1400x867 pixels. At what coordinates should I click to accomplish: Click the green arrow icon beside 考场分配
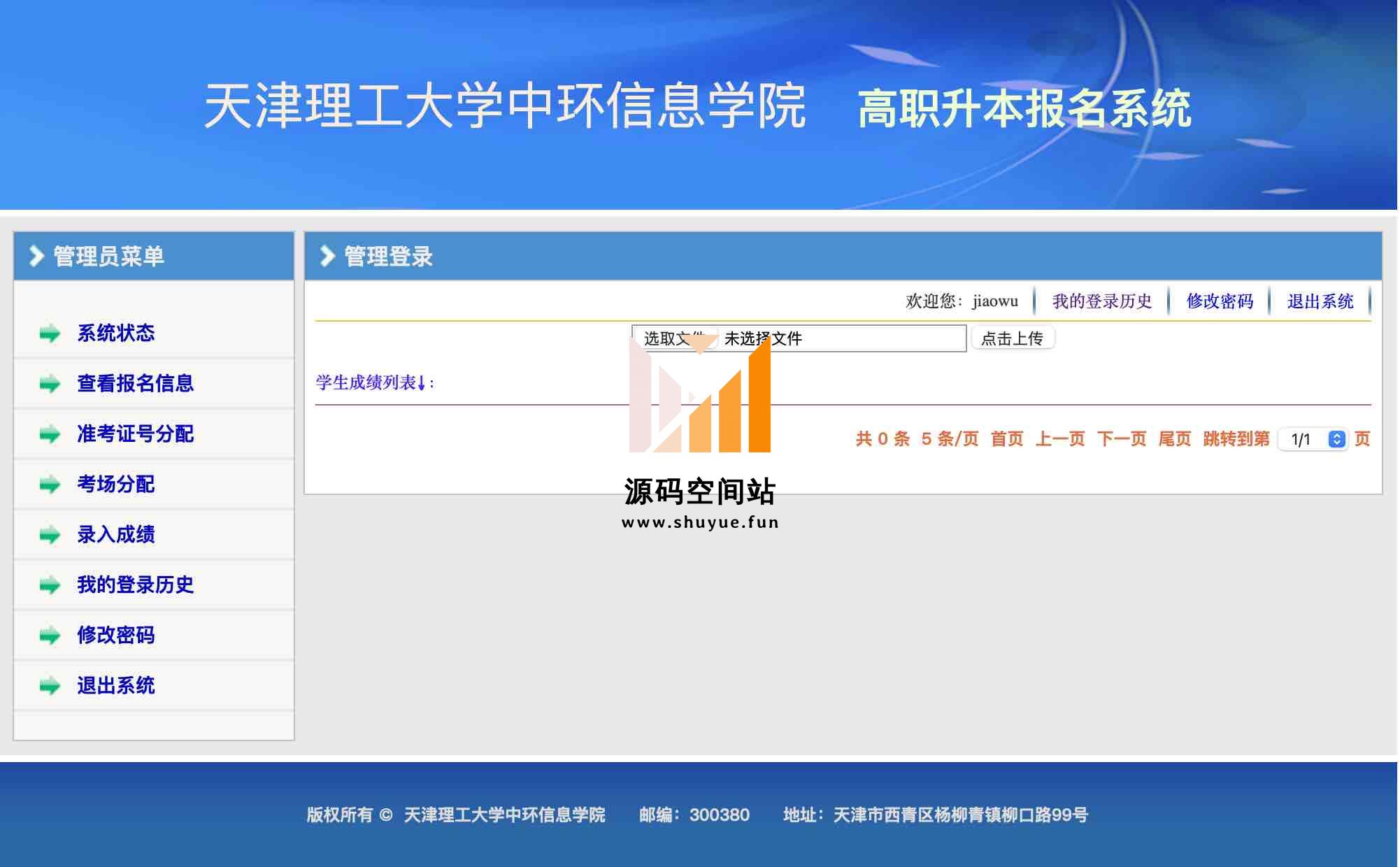click(x=50, y=485)
